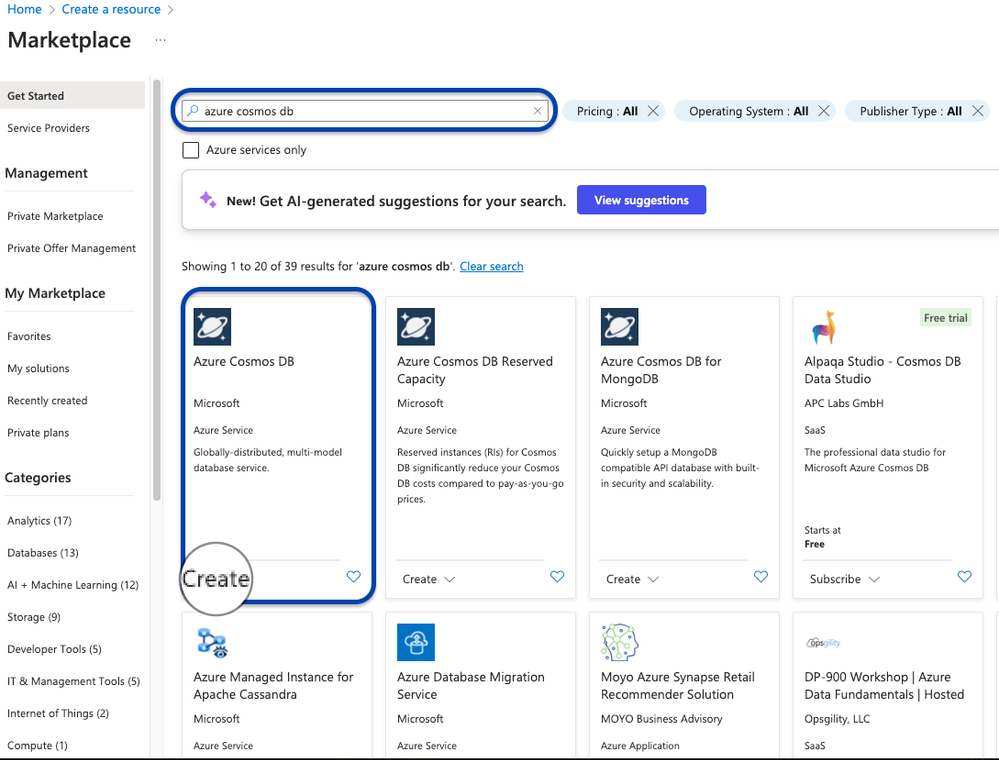
Task: Click inside the marketplace search field
Action: (x=366, y=111)
